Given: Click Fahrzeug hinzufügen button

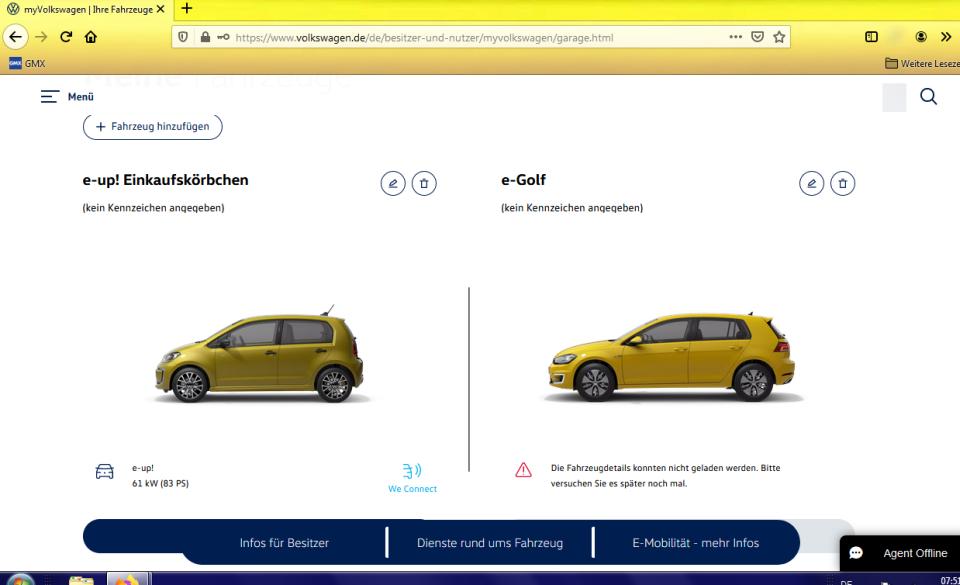Looking at the screenshot, I should coord(152,127).
